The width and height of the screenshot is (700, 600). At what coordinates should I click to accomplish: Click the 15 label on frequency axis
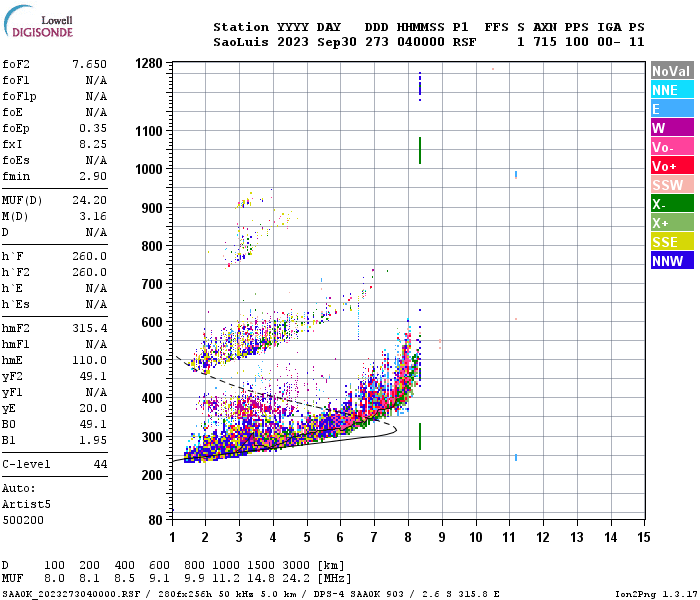tap(643, 537)
